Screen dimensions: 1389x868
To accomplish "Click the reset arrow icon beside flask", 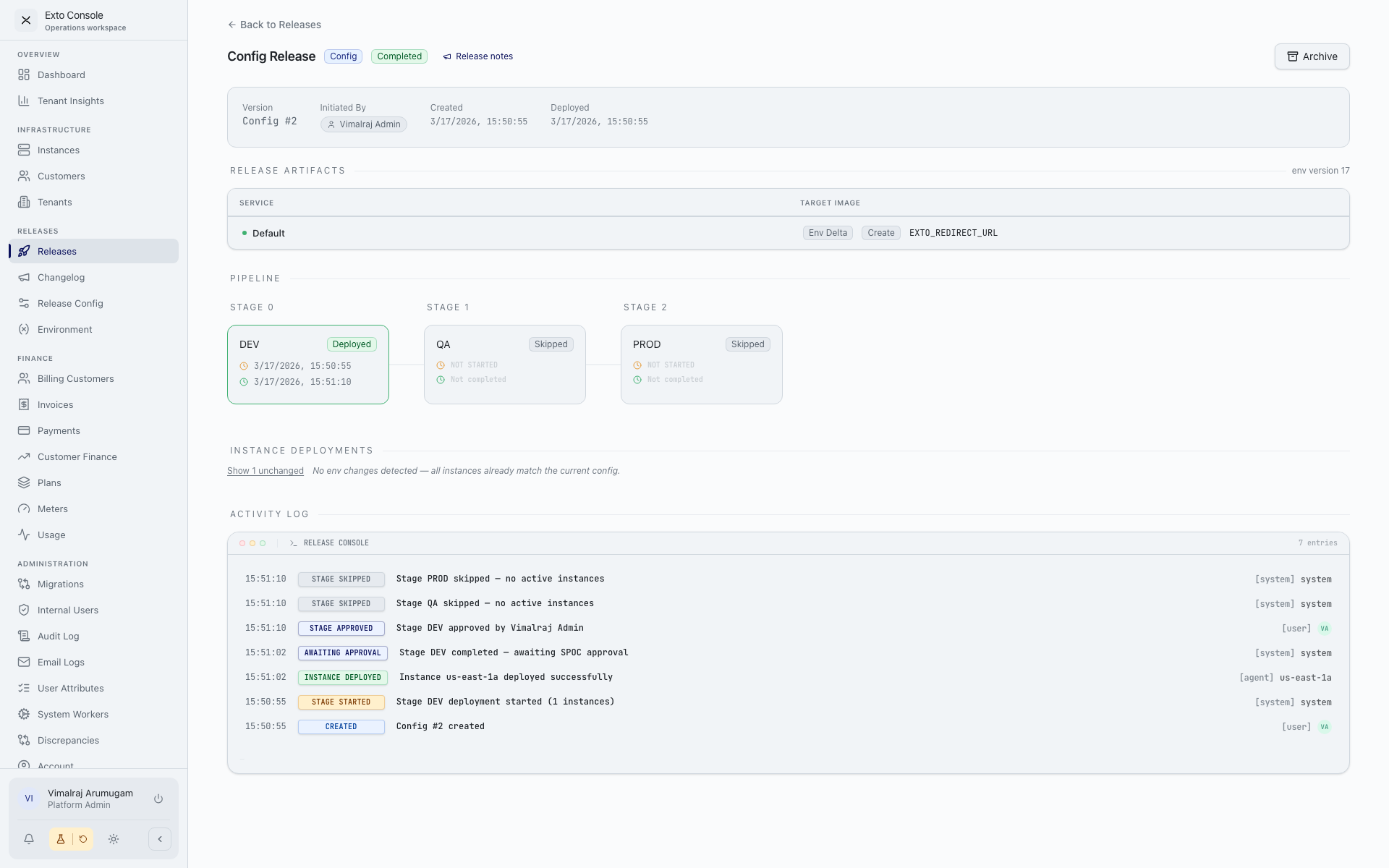I will (83, 839).
